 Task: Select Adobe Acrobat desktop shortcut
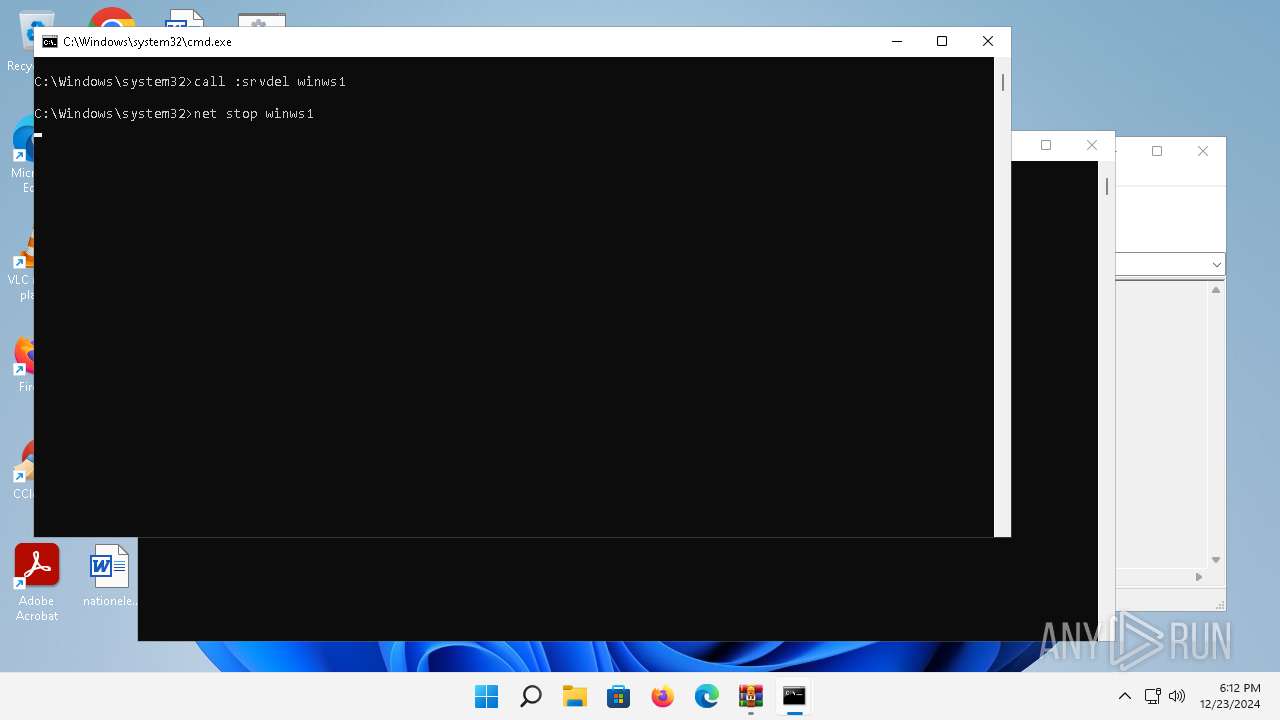pyautogui.click(x=37, y=583)
